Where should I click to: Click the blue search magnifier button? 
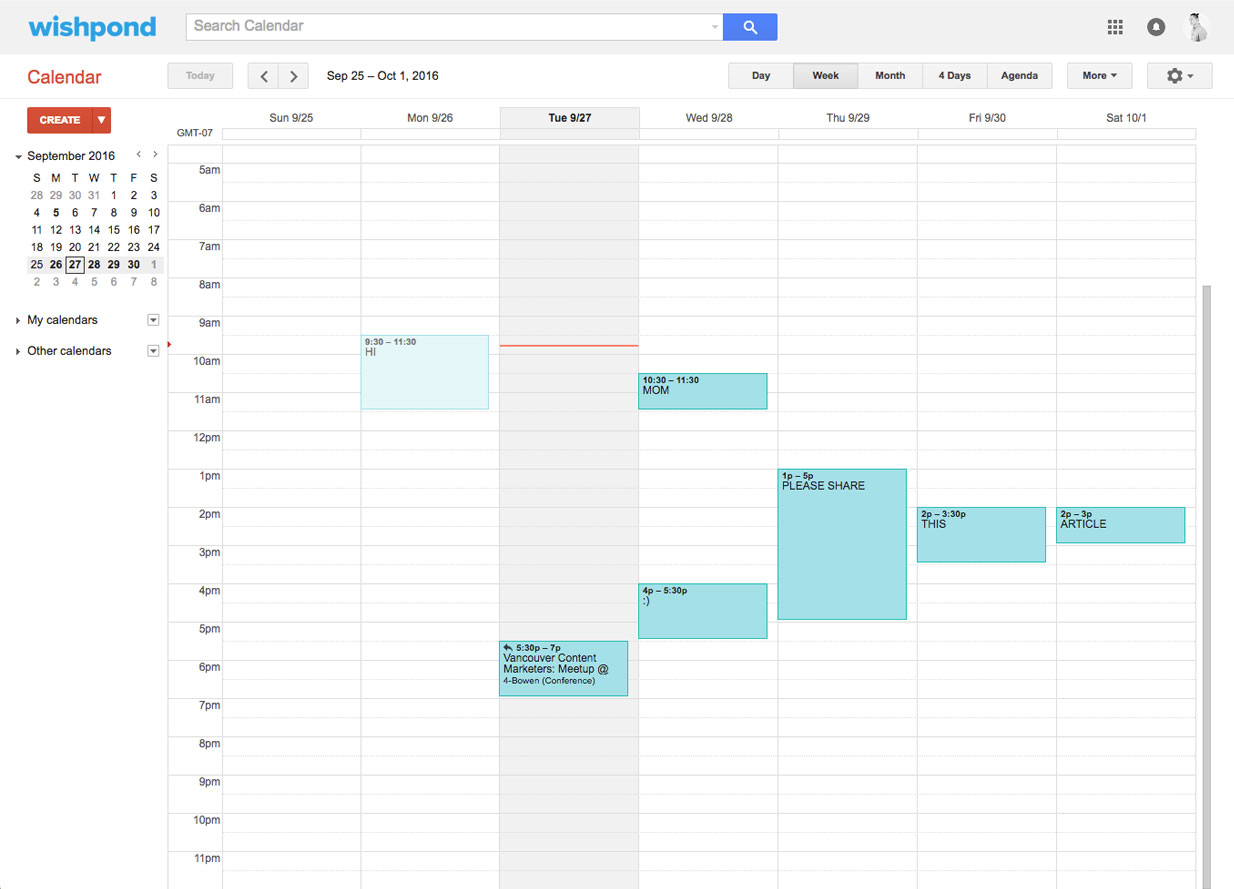coord(750,27)
